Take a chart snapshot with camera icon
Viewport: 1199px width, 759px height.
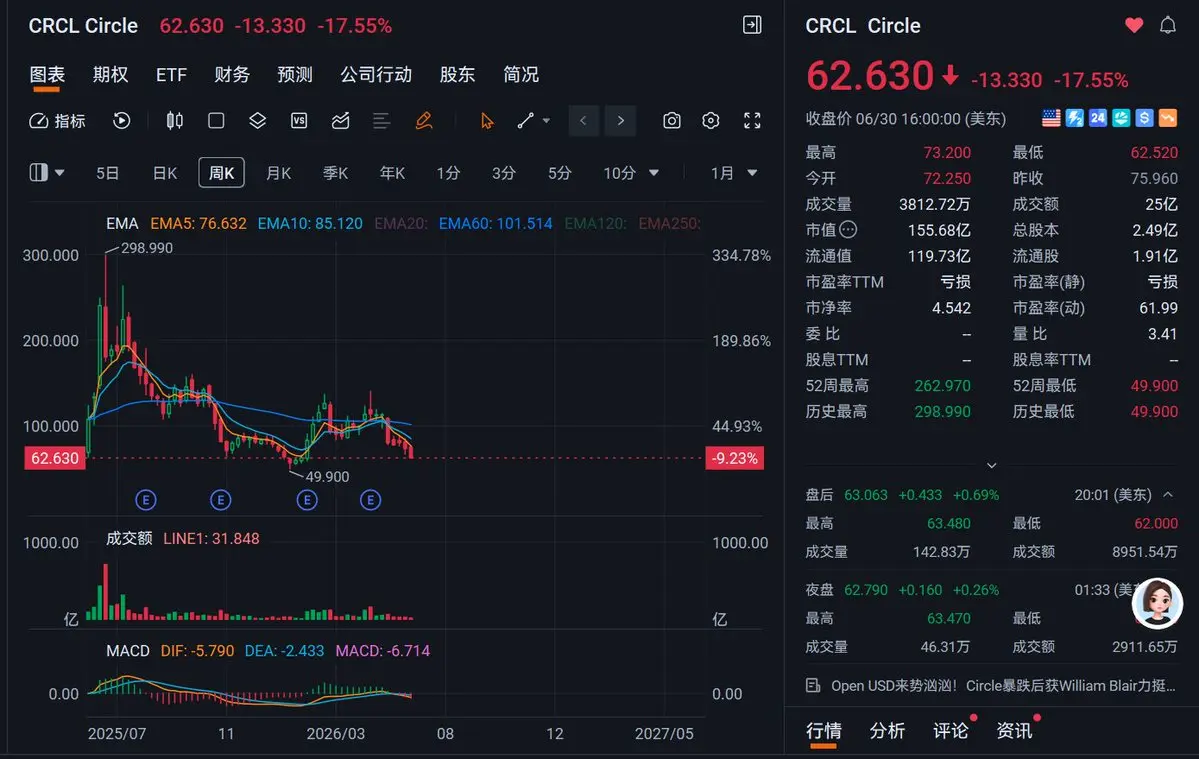[671, 121]
